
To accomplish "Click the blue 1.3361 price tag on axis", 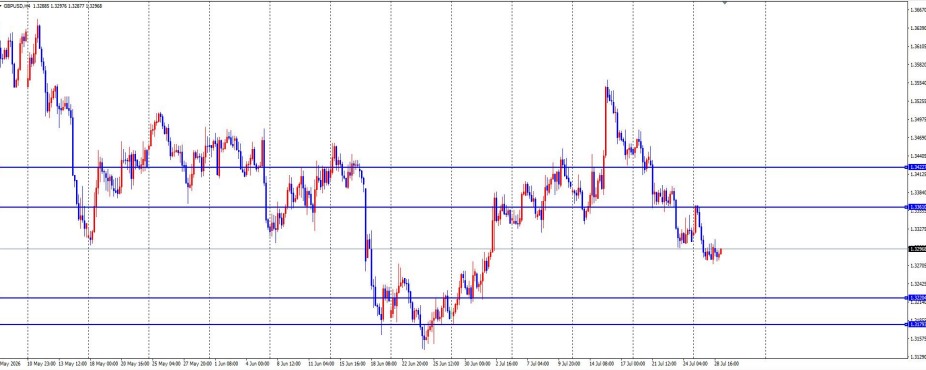I will (x=917, y=207).
